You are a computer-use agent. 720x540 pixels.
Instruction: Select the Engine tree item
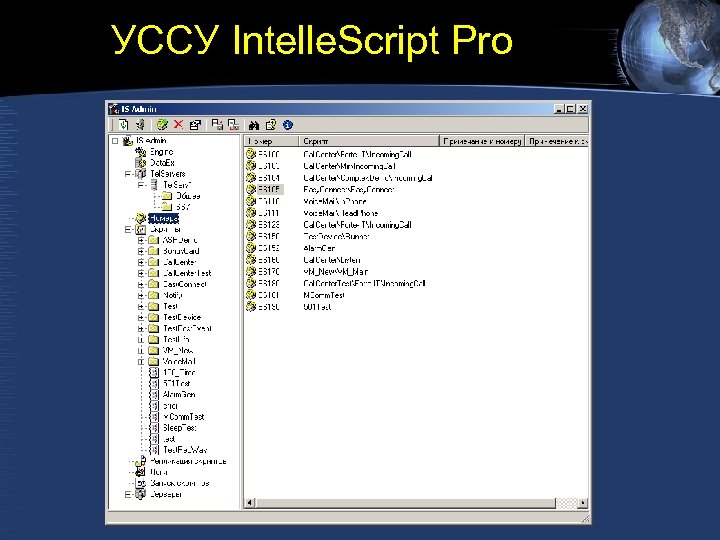pyautogui.click(x=162, y=152)
